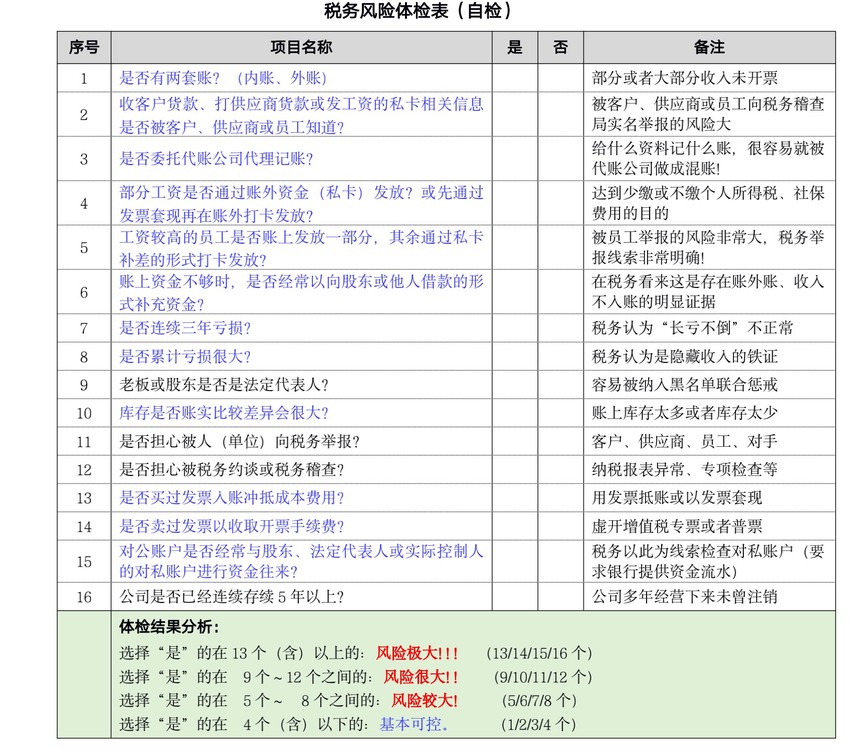Image resolution: width=860 pixels, height=753 pixels.
Task: Click remark "容易被纳入黑名单联合惩戒"
Action: pos(684,384)
